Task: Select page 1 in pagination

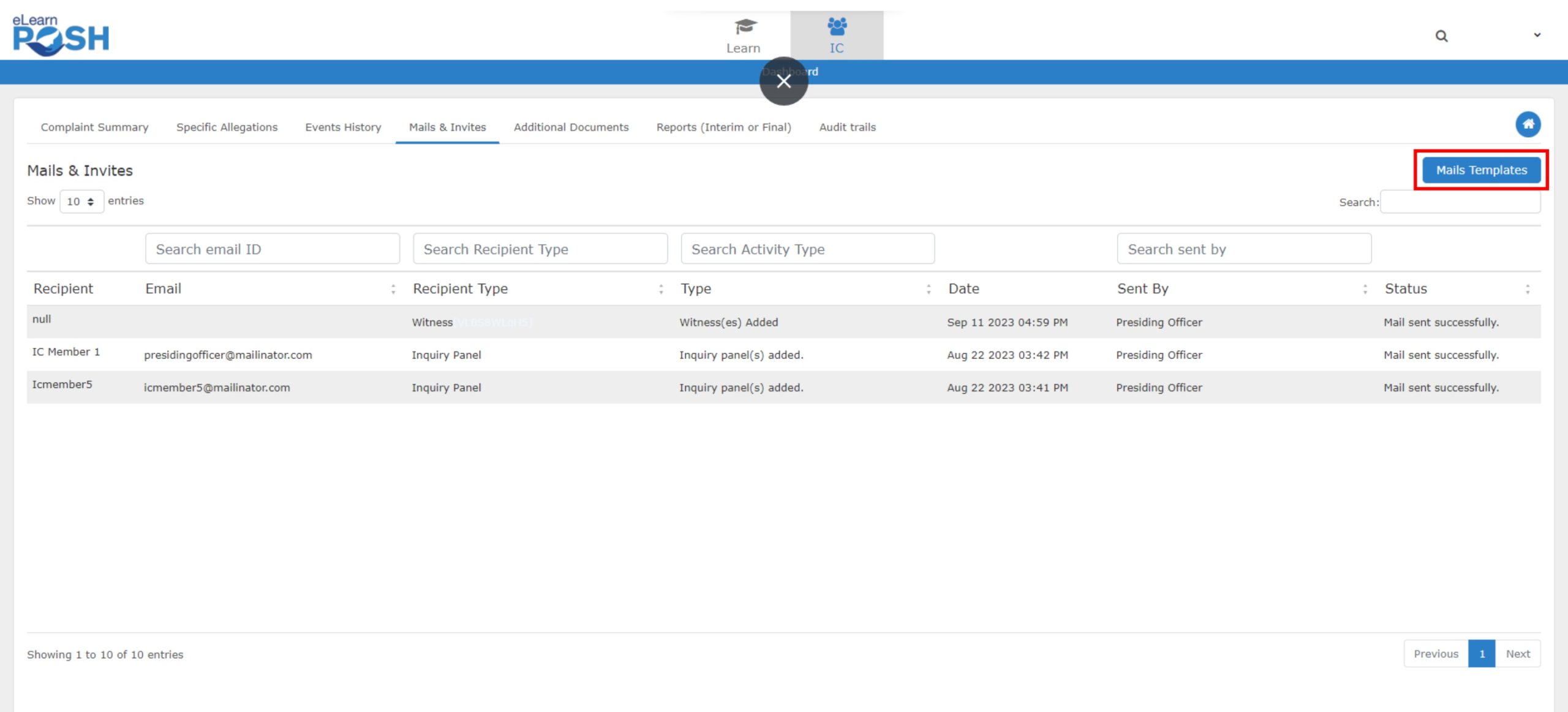Action: pos(1482,653)
